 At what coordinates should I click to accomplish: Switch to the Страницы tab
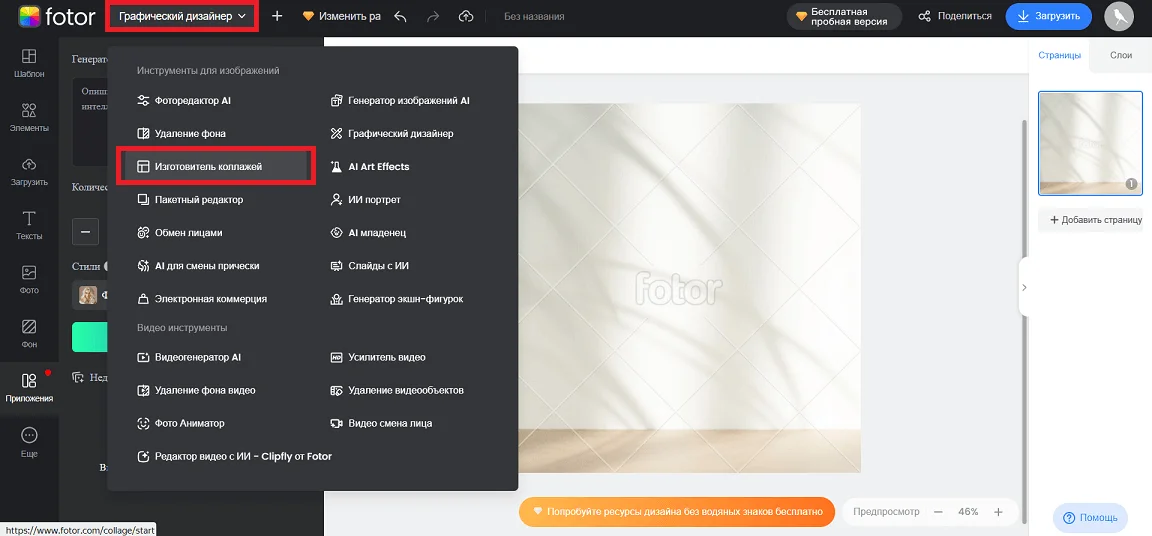point(1059,56)
